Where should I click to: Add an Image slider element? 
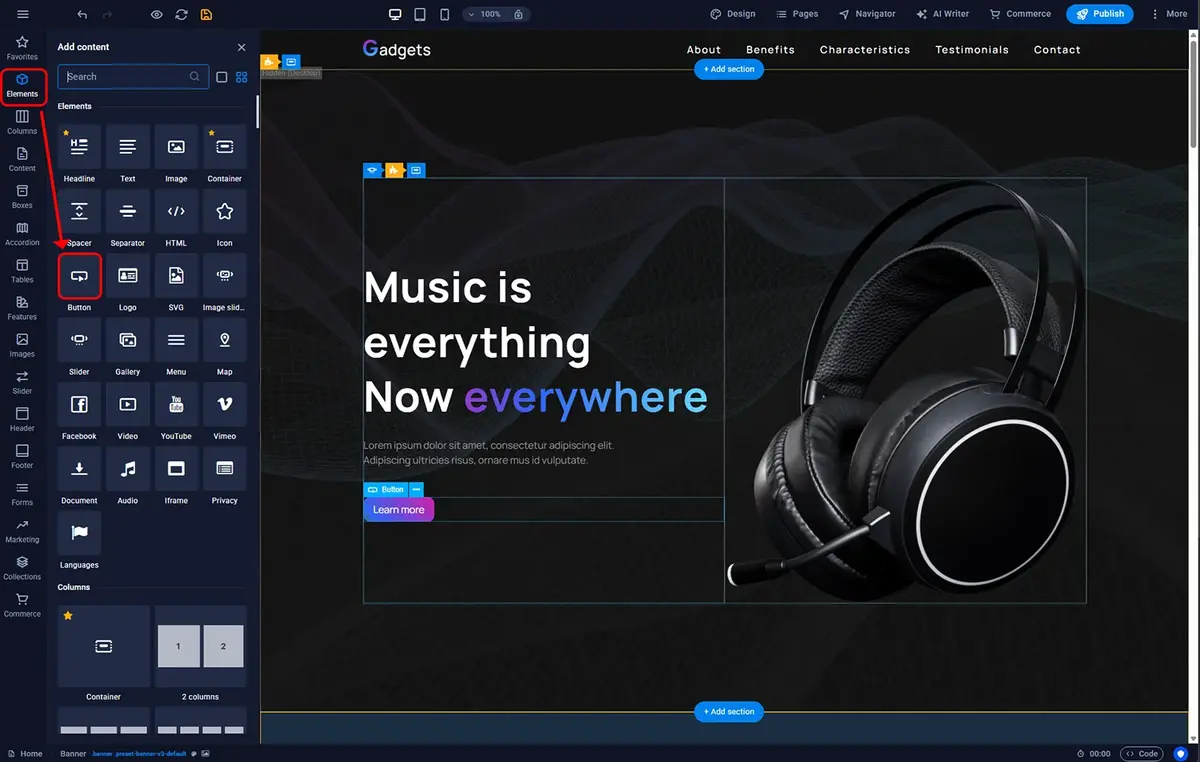[x=224, y=276]
